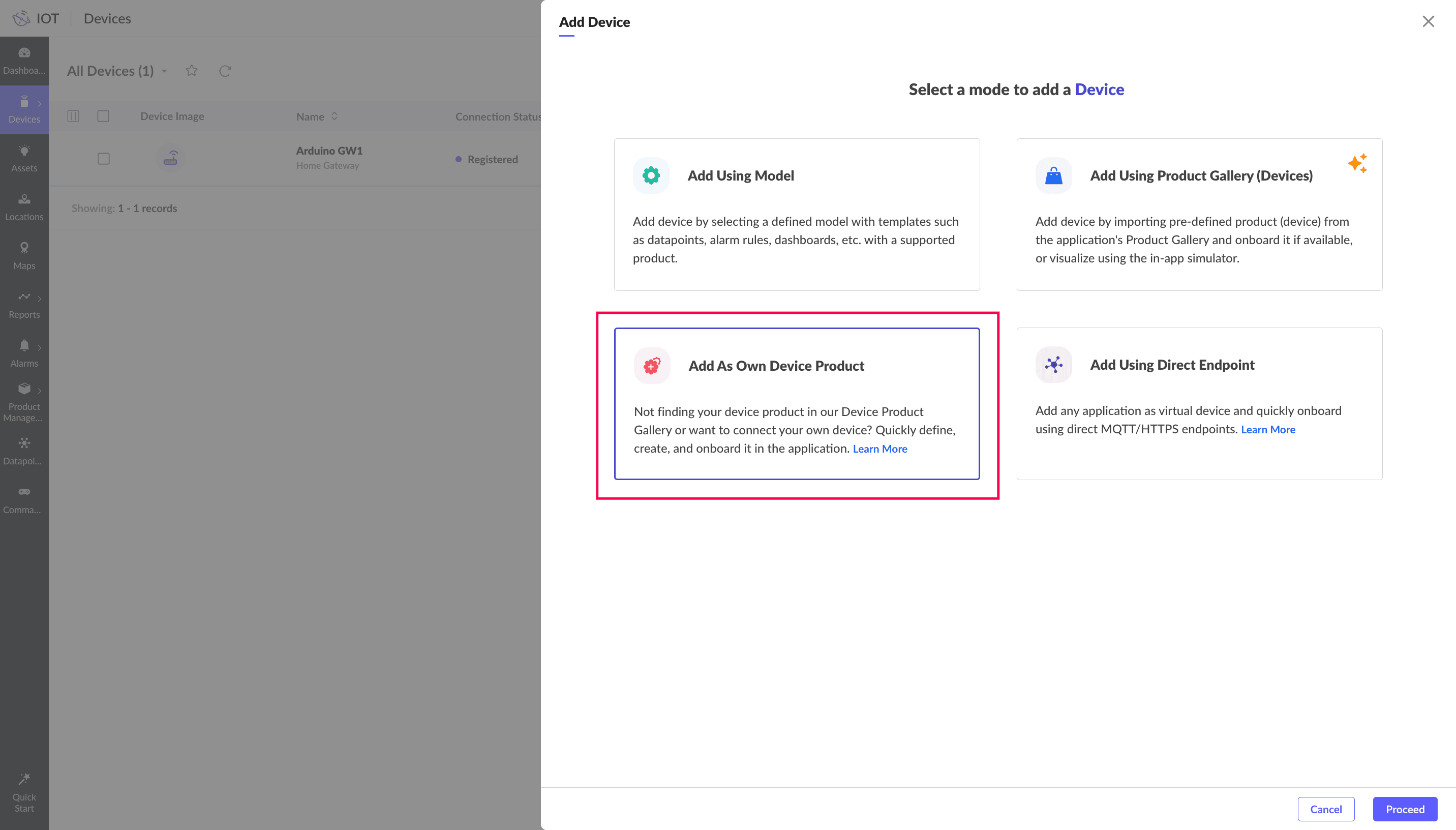The image size is (1456, 830).
Task: Expand the All Devices view dropdown
Action: click(x=164, y=71)
